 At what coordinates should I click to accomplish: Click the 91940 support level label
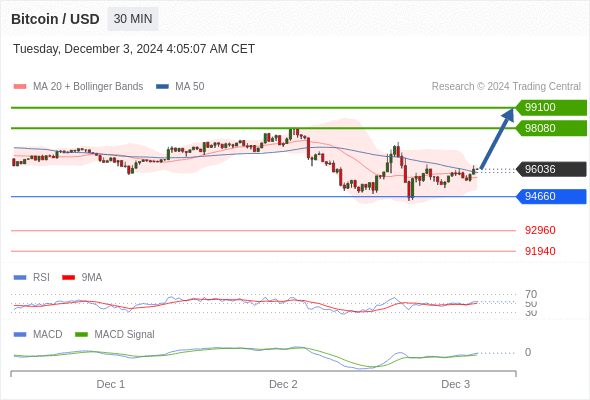(540, 251)
